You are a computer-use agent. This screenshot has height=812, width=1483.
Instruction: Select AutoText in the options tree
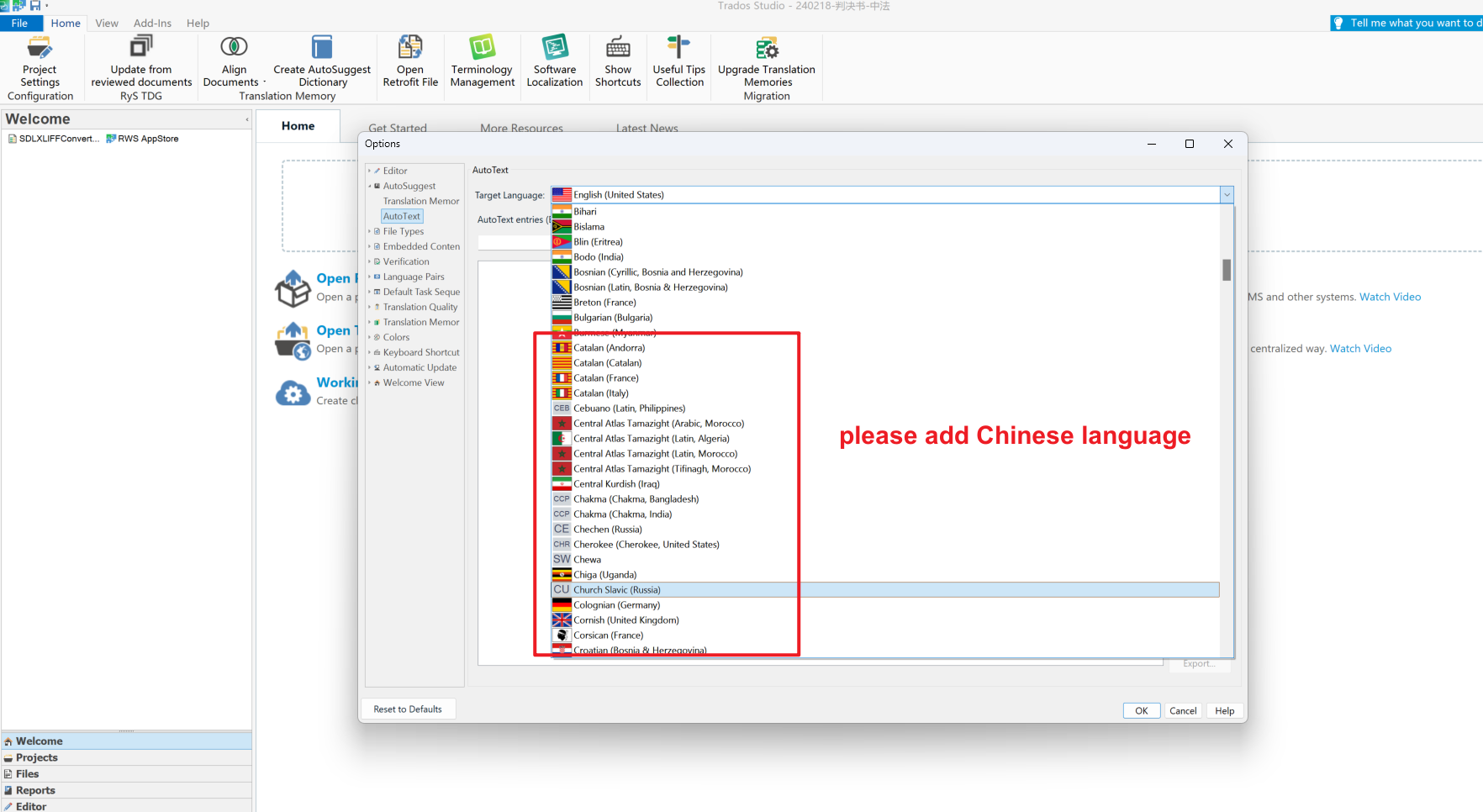click(x=402, y=216)
